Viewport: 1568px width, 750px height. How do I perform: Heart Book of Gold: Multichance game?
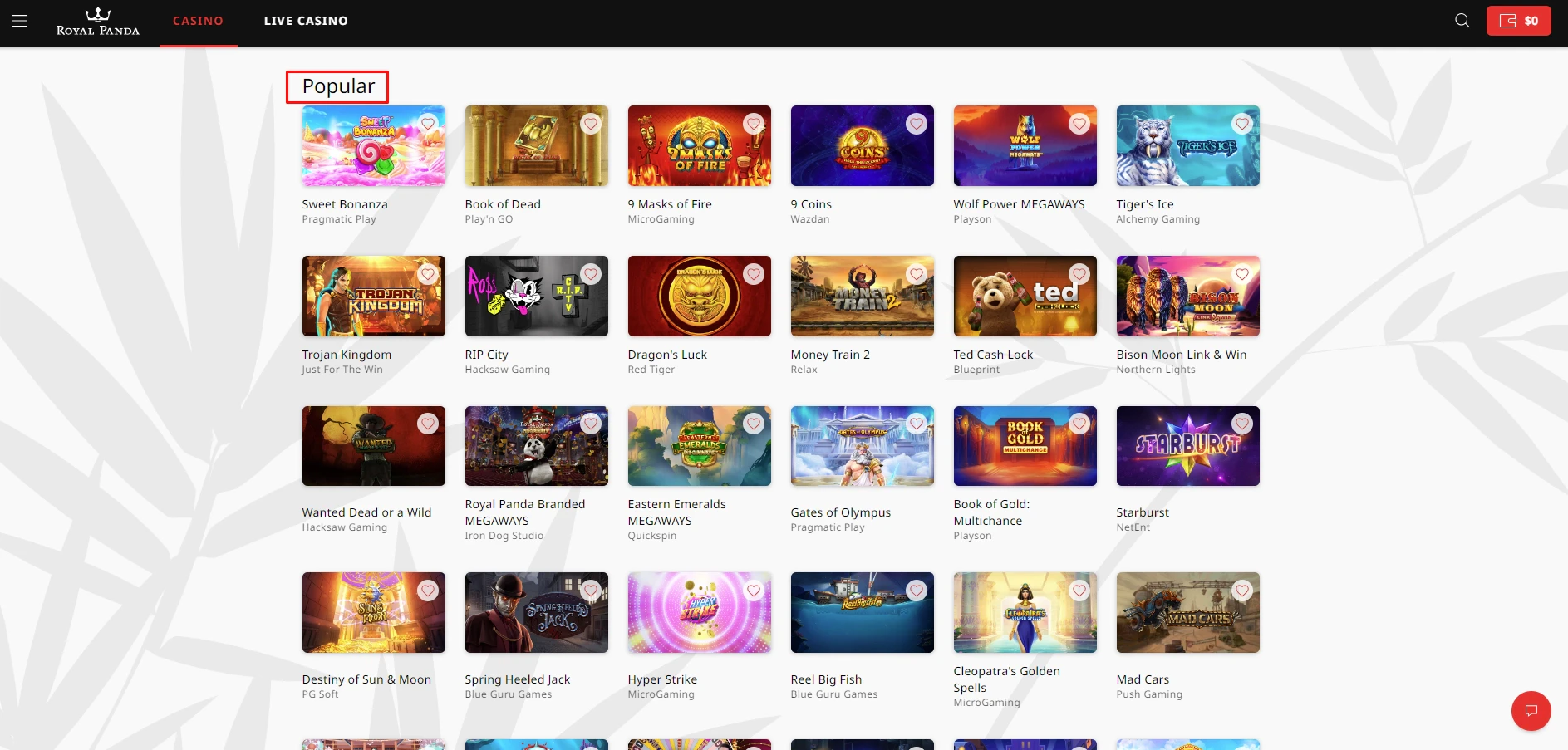click(x=1079, y=424)
